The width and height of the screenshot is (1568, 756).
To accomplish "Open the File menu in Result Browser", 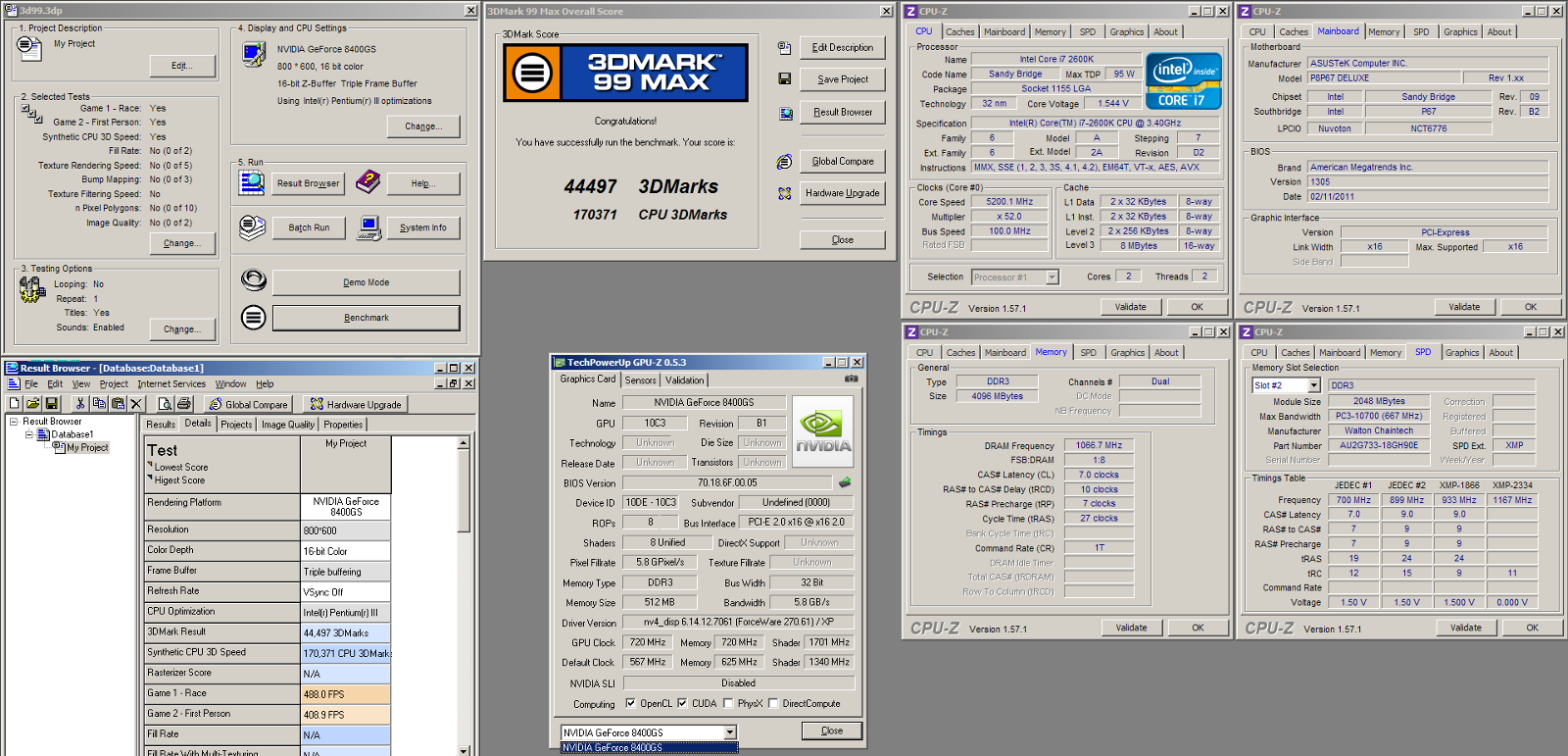I will click(x=31, y=384).
